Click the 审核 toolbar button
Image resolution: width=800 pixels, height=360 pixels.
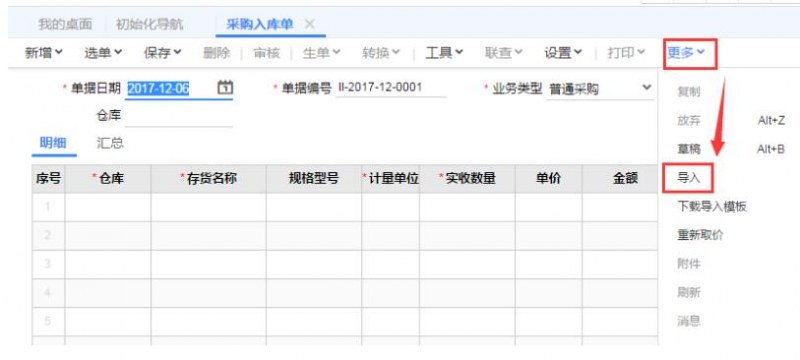coord(267,53)
